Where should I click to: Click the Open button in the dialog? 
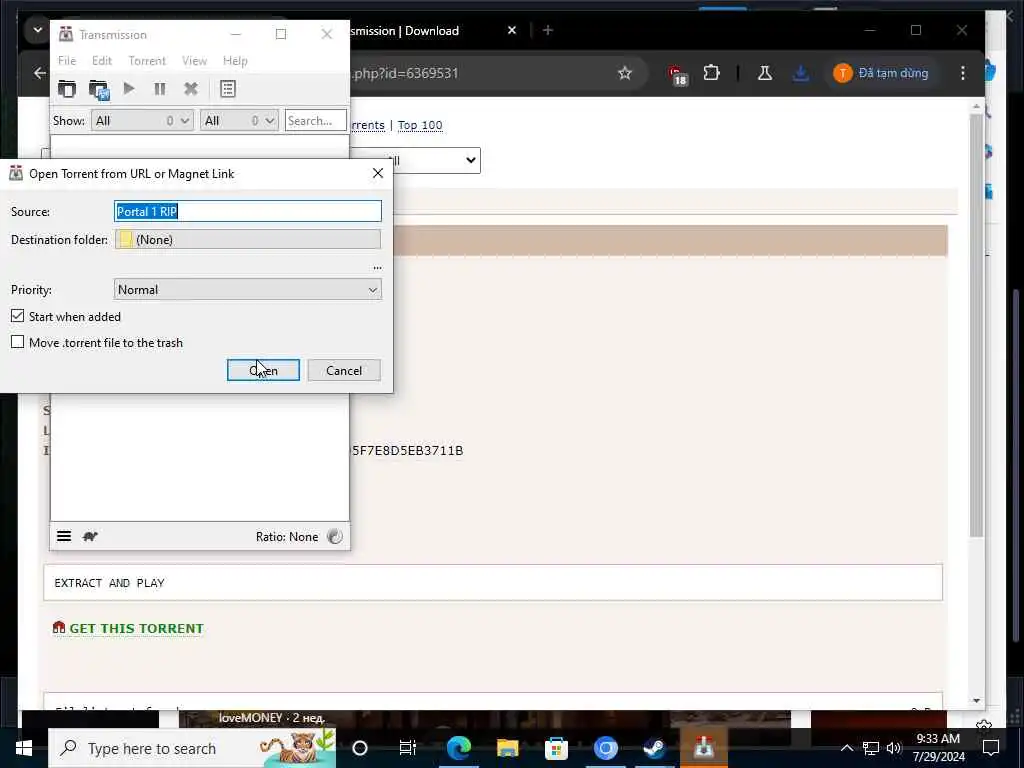263,370
